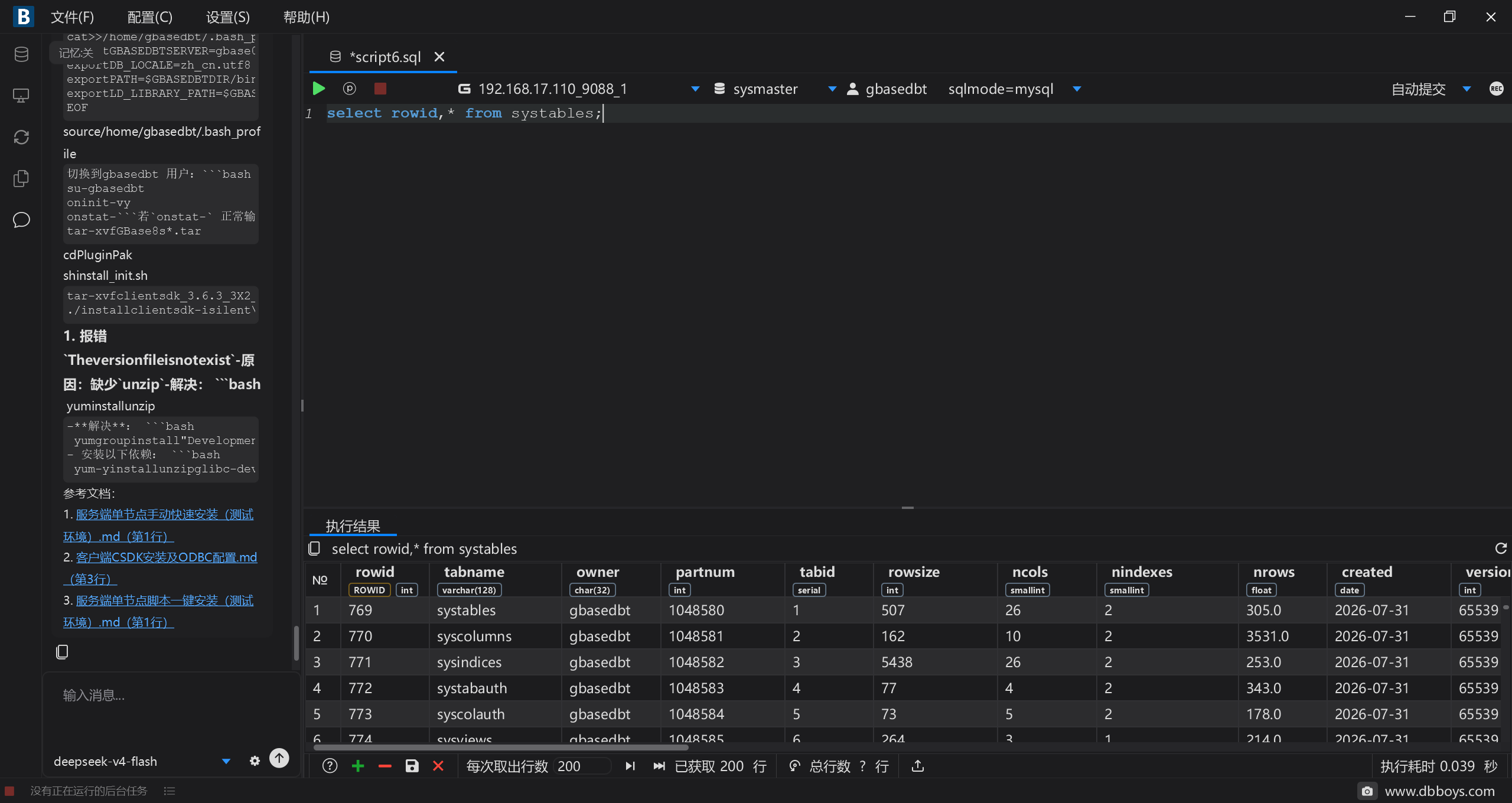Click the 3531.0 nrows cell
1512x803 pixels.
pyautogui.click(x=1283, y=636)
